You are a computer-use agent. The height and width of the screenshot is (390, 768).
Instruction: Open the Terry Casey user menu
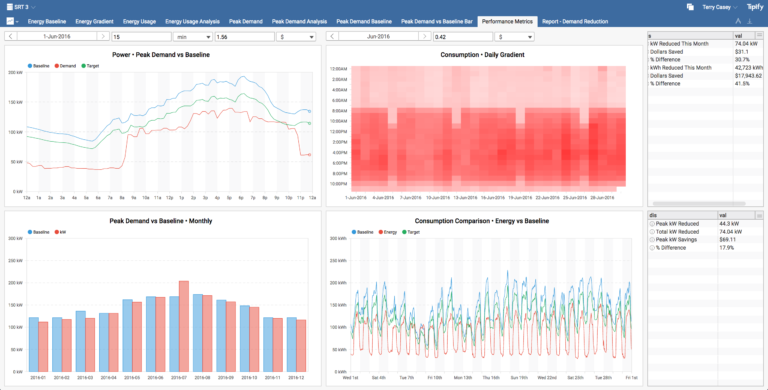click(720, 7)
